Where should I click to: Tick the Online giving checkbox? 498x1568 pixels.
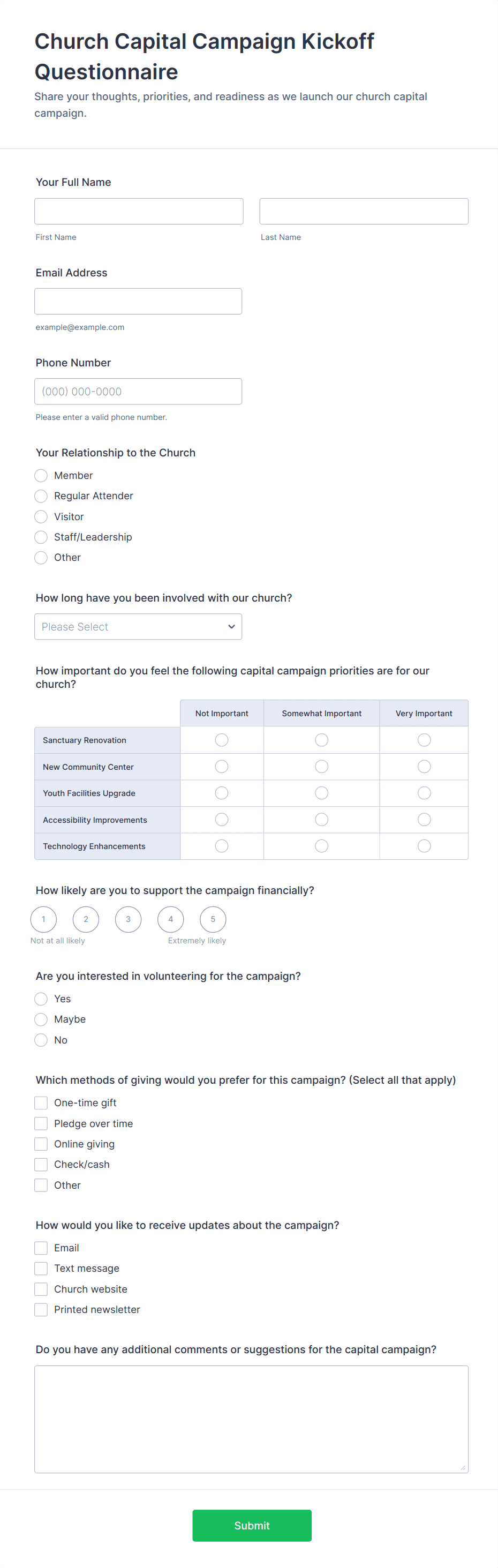coord(41,1144)
